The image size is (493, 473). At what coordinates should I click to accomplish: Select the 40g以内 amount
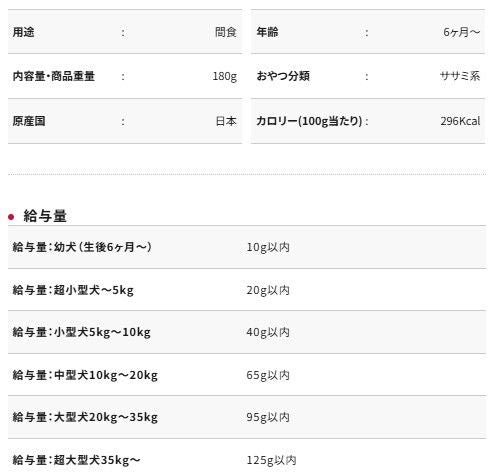(268, 332)
